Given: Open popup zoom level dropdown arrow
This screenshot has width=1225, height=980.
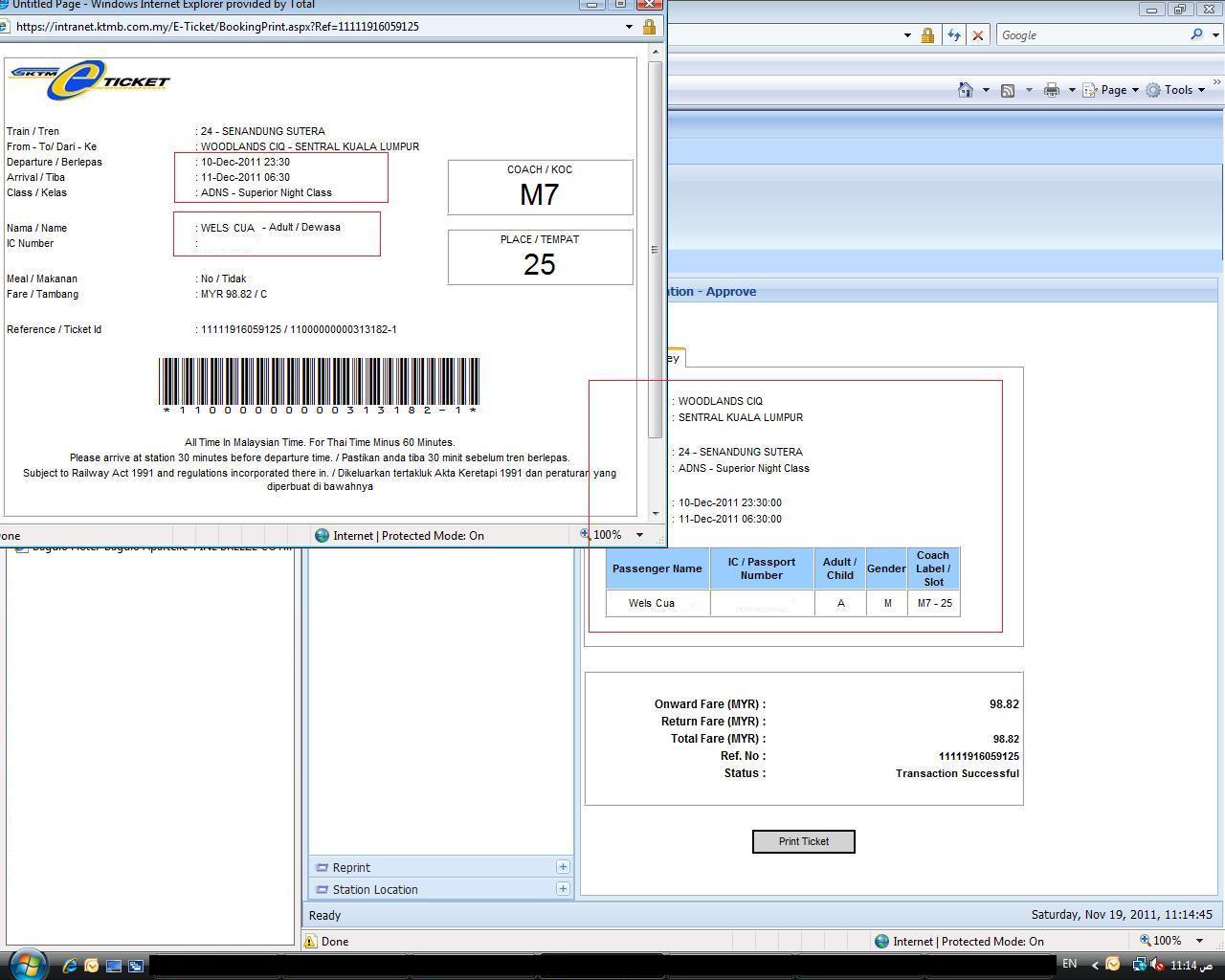Looking at the screenshot, I should point(639,535).
